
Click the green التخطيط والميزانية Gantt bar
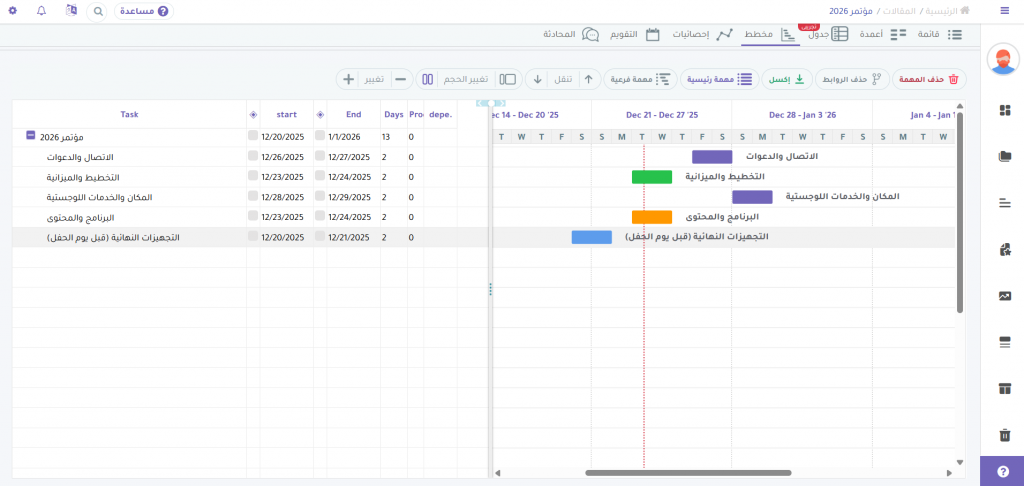651,177
